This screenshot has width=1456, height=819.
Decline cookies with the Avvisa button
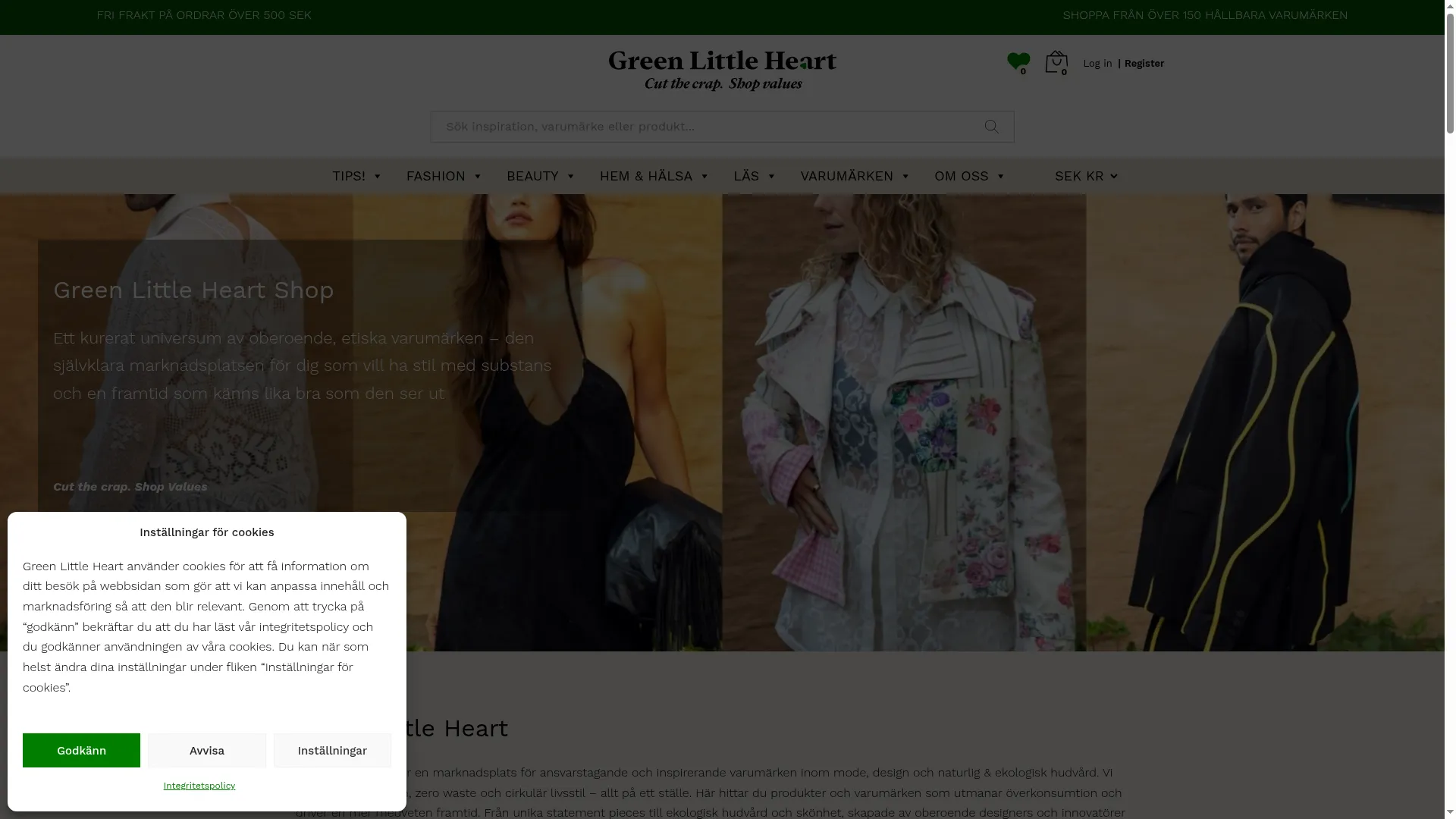point(207,750)
